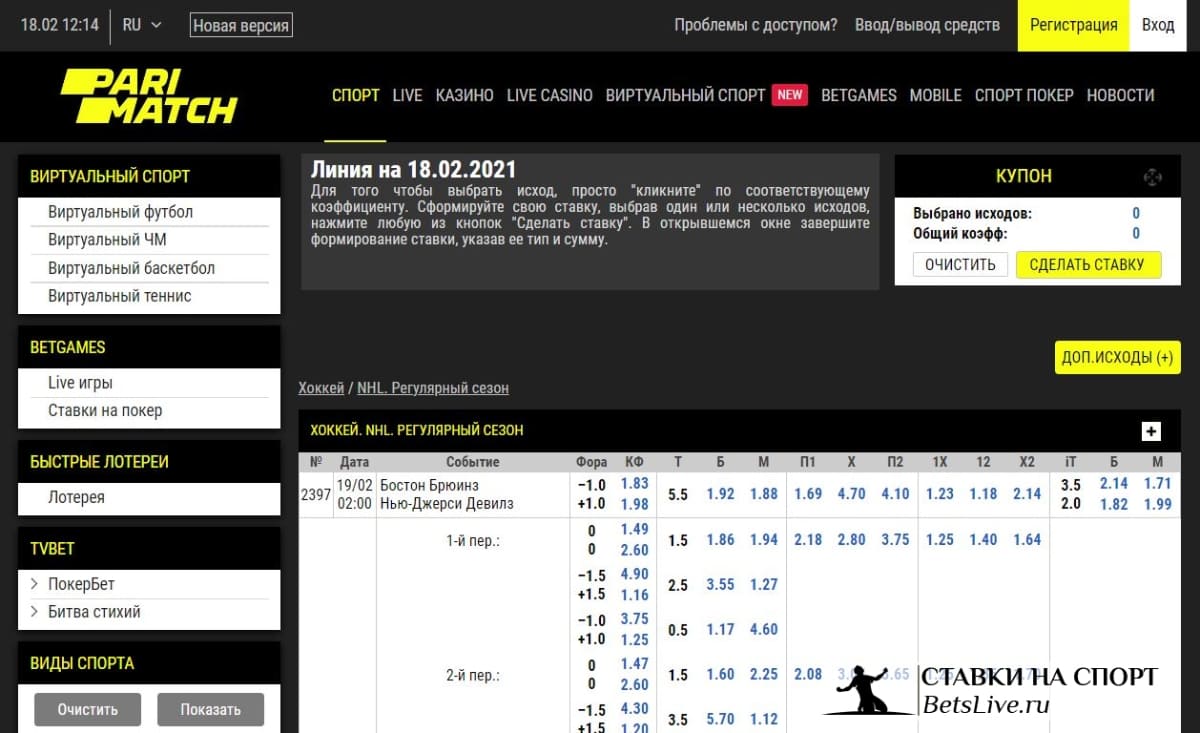The height and width of the screenshot is (733, 1200).
Task: Select 1X odds 1.23 in the match row
Action: coord(940,494)
